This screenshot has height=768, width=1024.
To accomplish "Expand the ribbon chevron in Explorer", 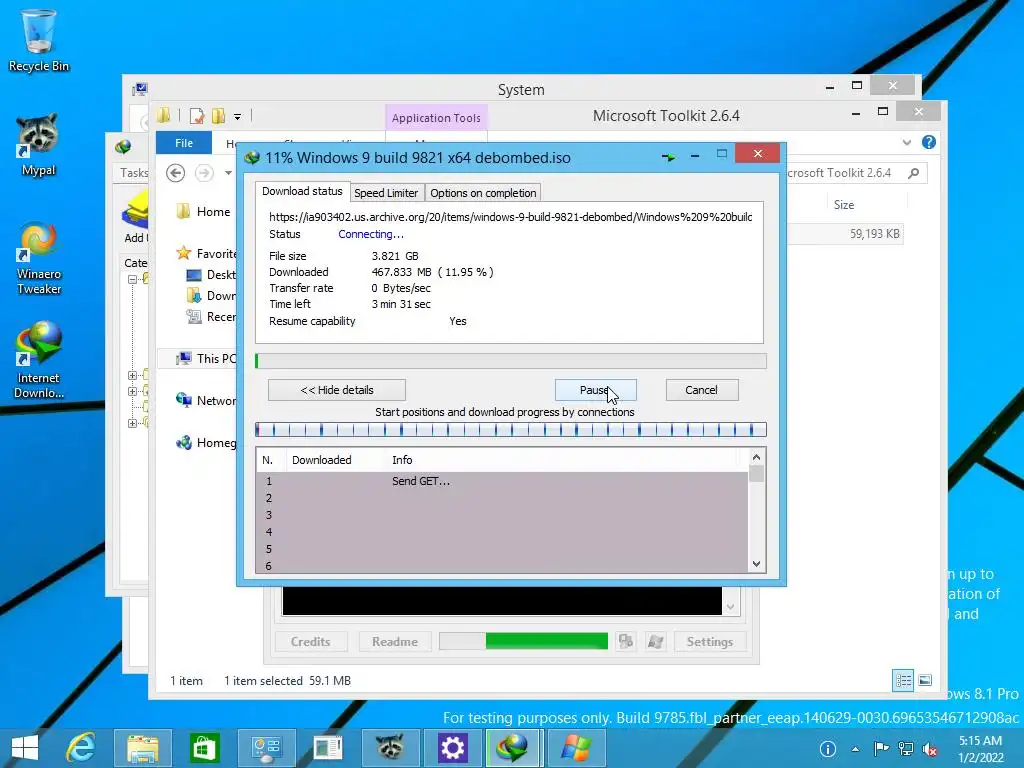I will coord(906,142).
